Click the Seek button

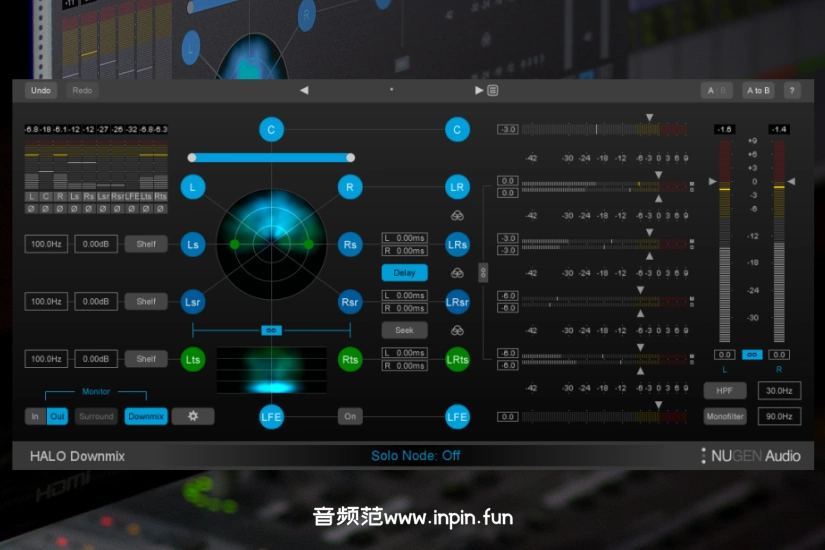[404, 331]
